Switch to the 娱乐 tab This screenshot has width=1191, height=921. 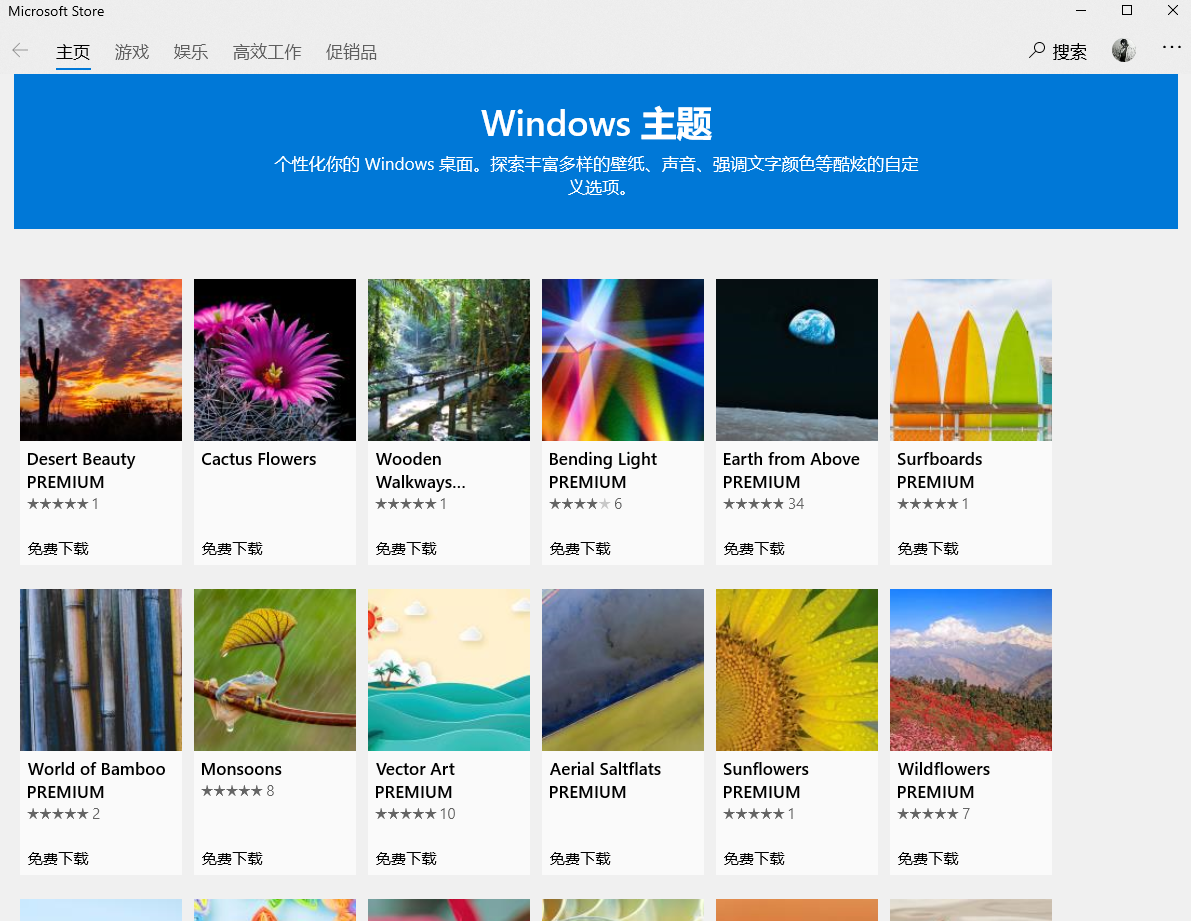pos(191,52)
